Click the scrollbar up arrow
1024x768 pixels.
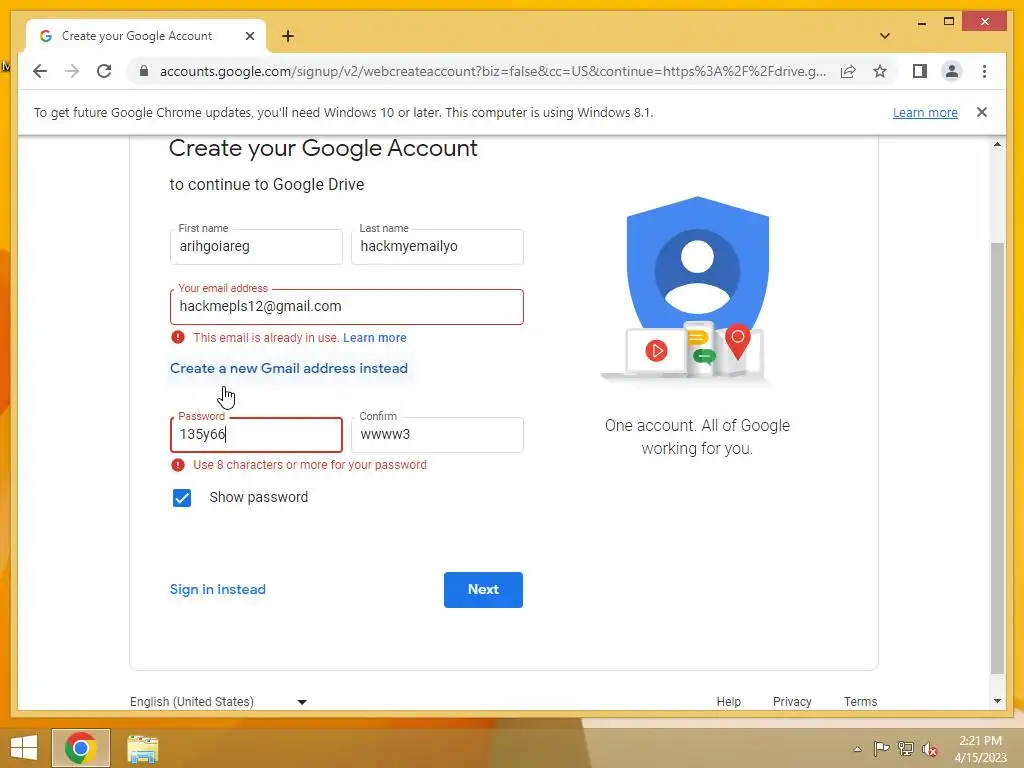pyautogui.click(x=997, y=144)
